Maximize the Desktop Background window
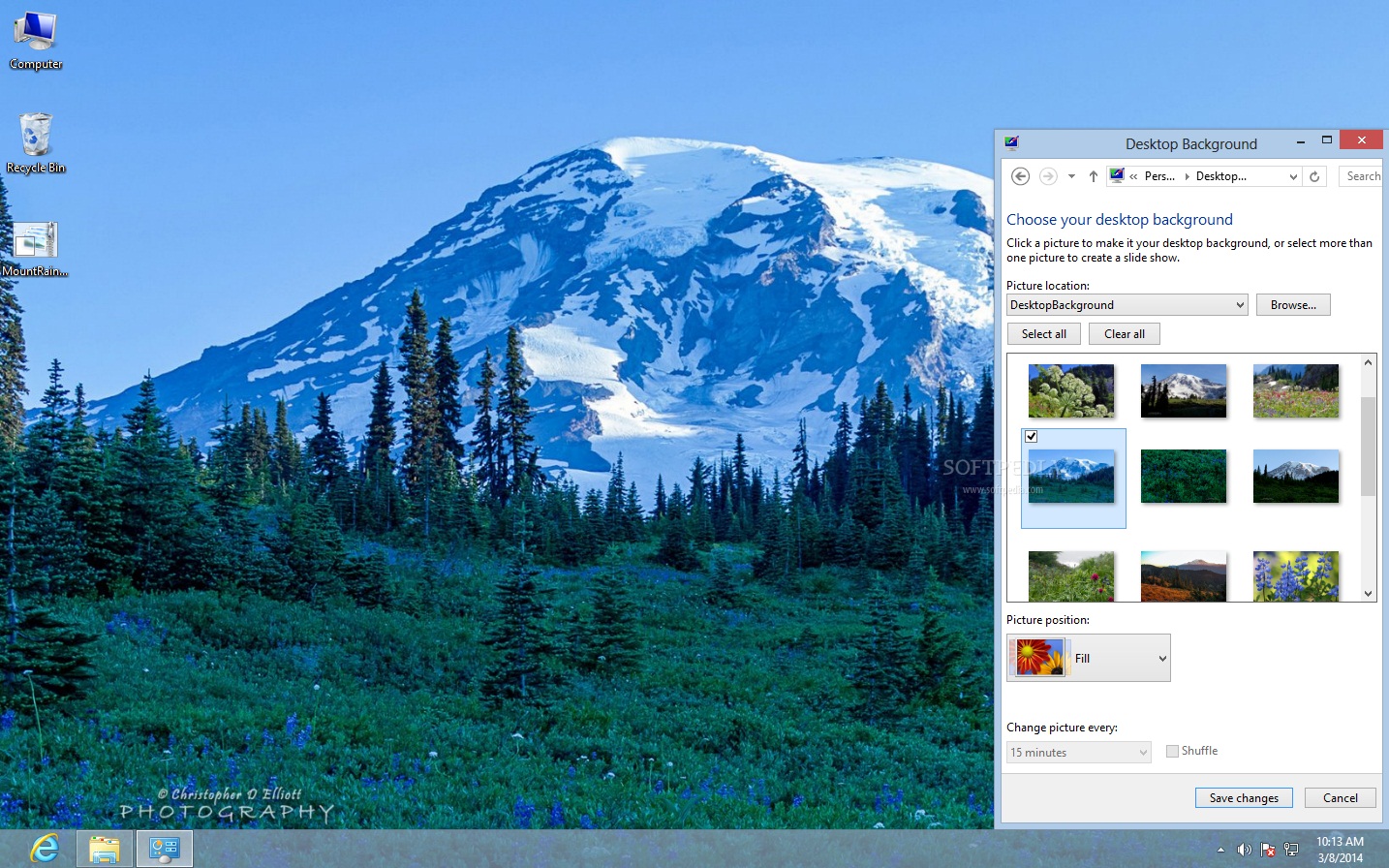1389x868 pixels. pos(1327,141)
